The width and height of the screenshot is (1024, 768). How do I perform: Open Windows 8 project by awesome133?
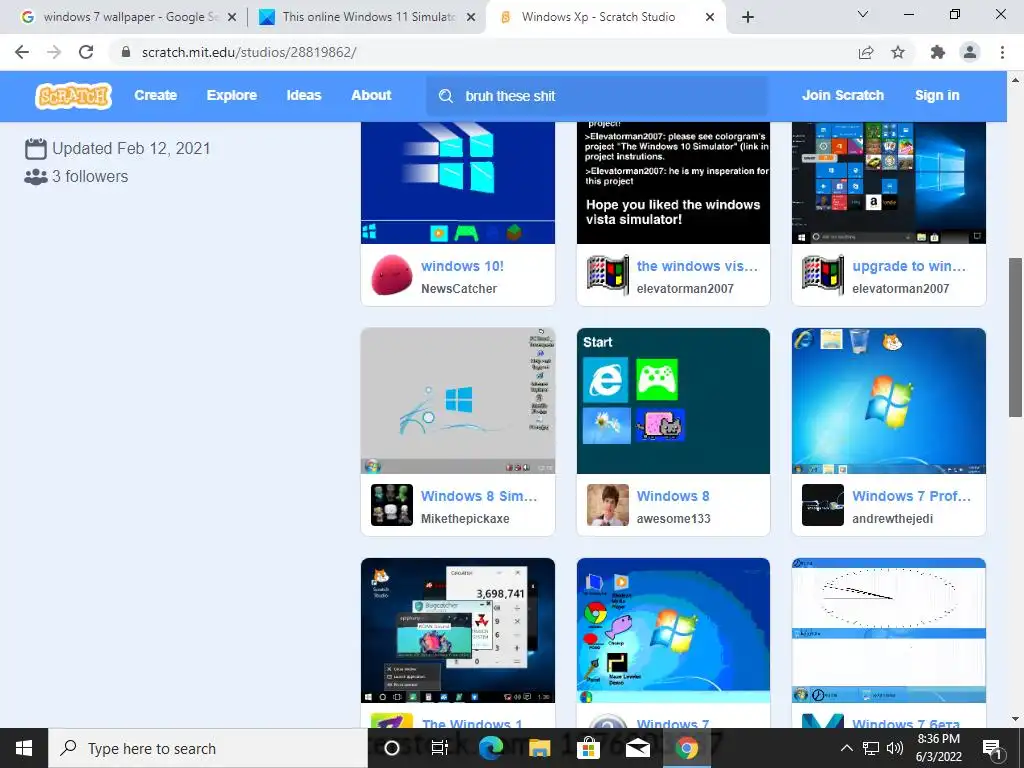[673, 496]
